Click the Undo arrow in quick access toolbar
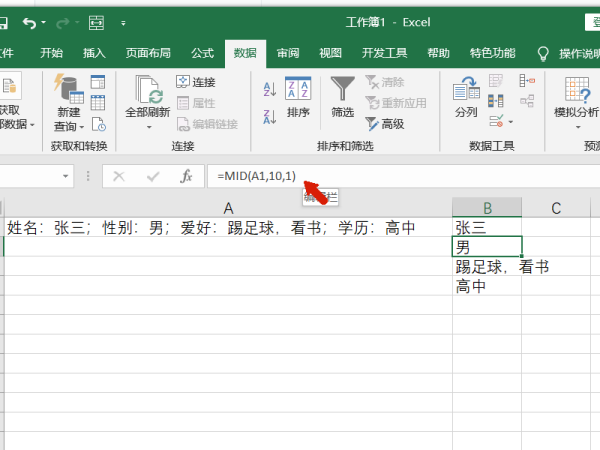 (x=29, y=21)
